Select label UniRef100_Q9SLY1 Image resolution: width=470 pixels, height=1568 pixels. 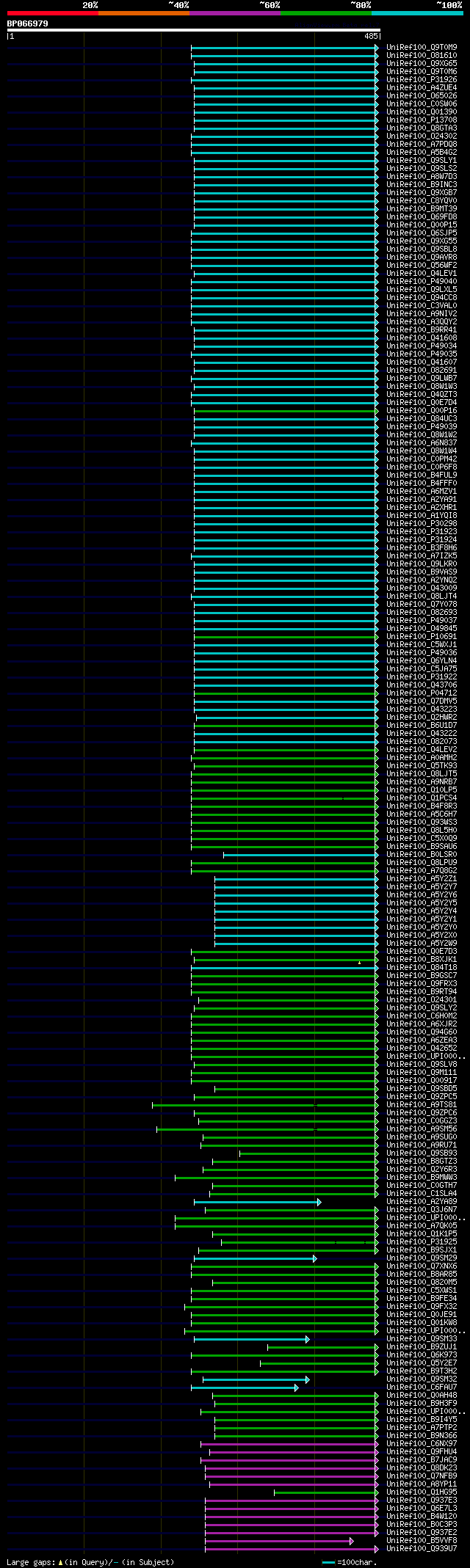422,160
